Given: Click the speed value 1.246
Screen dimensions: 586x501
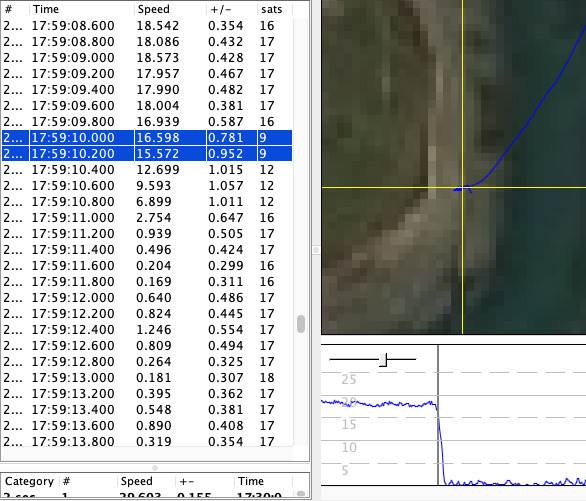Looking at the screenshot, I should pyautogui.click(x=154, y=330).
